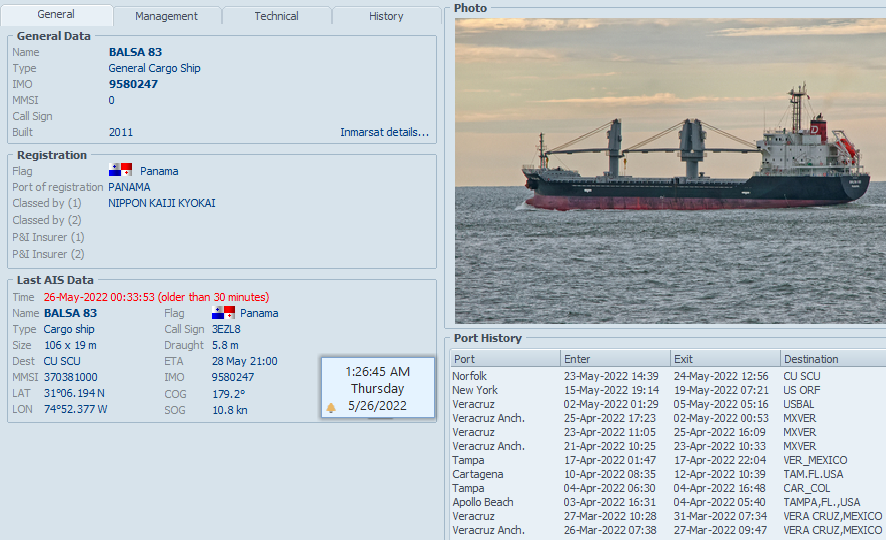Screen dimensions: 886x540
Task: Sort Port History by Destination column header
Action: (833, 359)
